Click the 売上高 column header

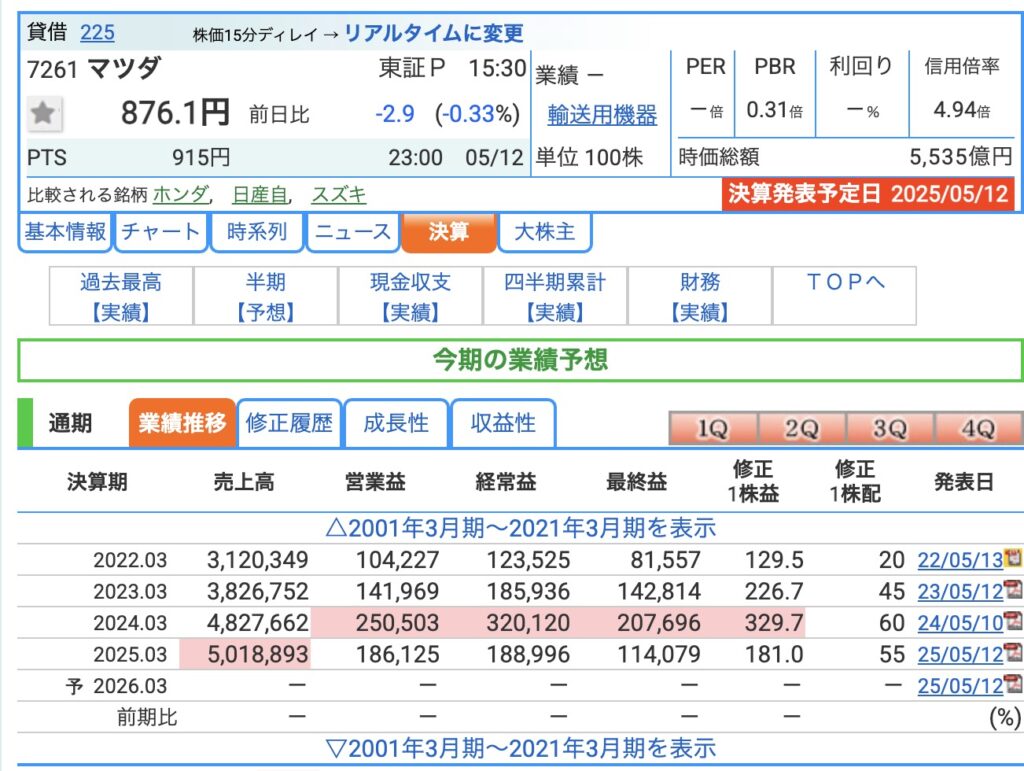(244, 482)
